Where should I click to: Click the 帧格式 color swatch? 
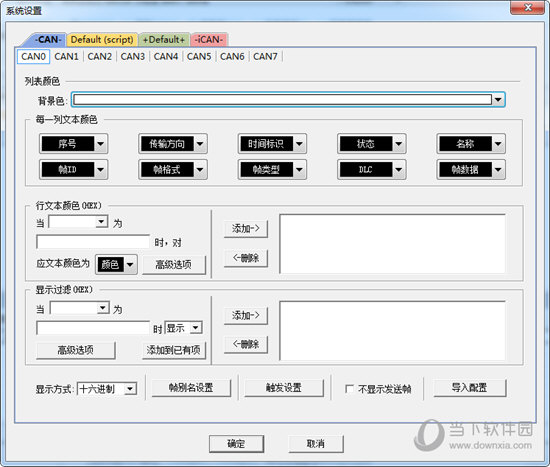point(167,169)
